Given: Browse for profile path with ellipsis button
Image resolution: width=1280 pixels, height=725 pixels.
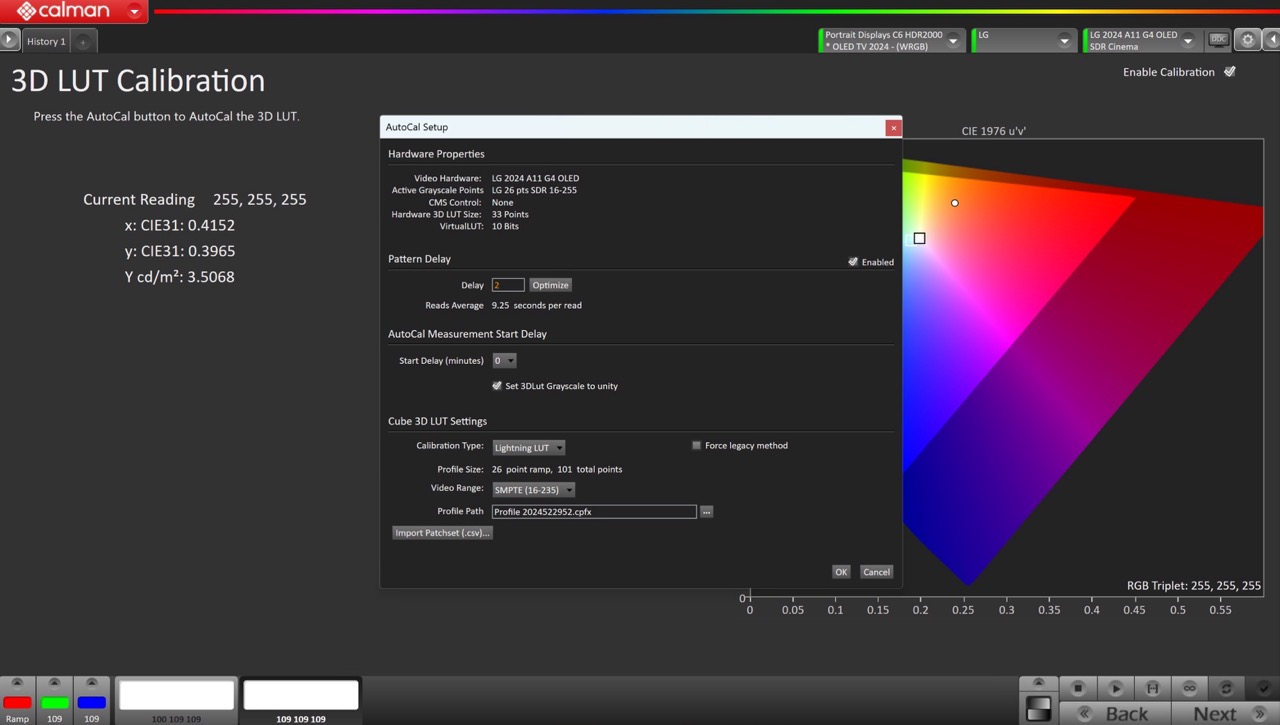Looking at the screenshot, I should 706,511.
